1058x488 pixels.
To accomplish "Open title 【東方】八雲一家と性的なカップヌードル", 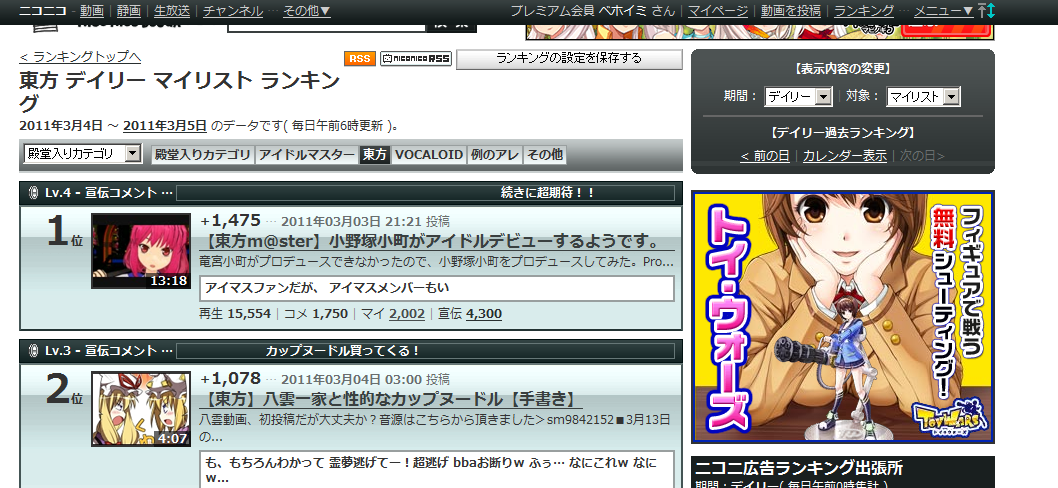I will 390,400.
